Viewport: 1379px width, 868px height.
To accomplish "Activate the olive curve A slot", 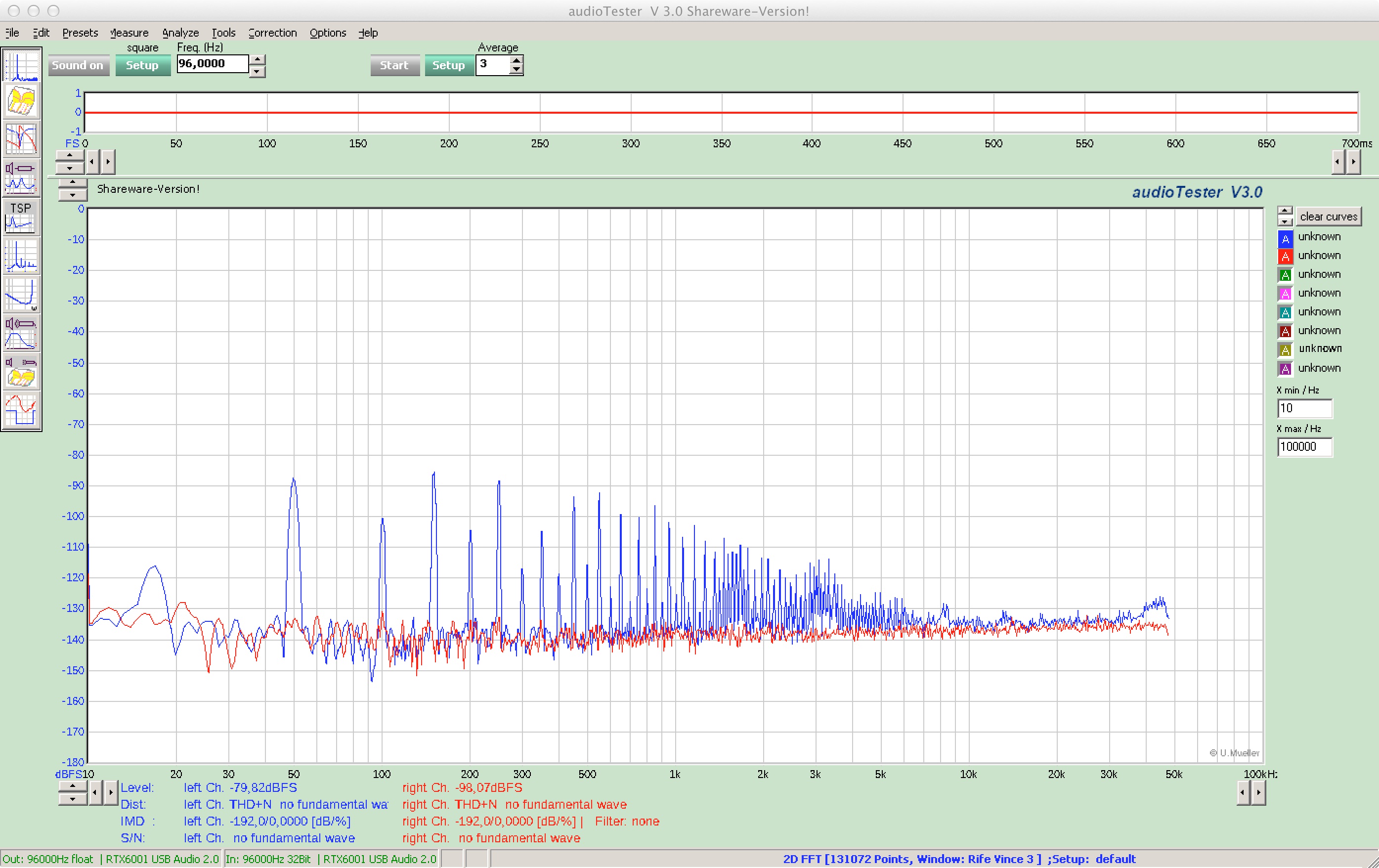I will point(1285,350).
